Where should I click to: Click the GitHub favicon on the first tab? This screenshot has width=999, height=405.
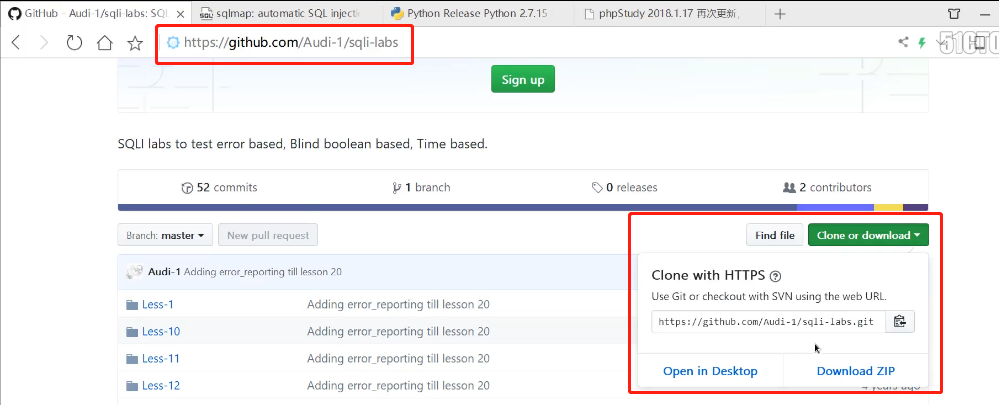pyautogui.click(x=13, y=13)
